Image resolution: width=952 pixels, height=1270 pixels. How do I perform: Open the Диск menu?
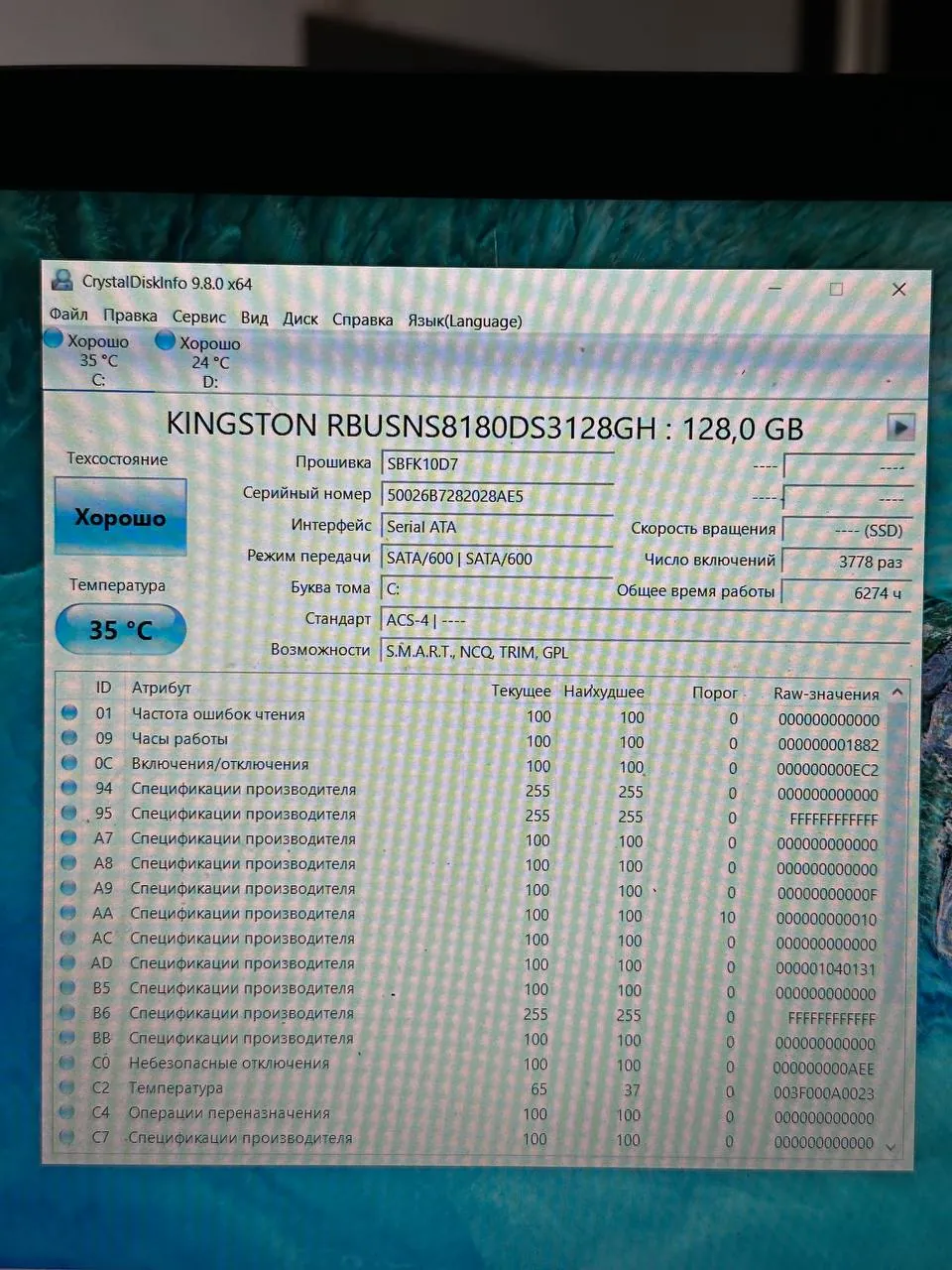pos(300,318)
